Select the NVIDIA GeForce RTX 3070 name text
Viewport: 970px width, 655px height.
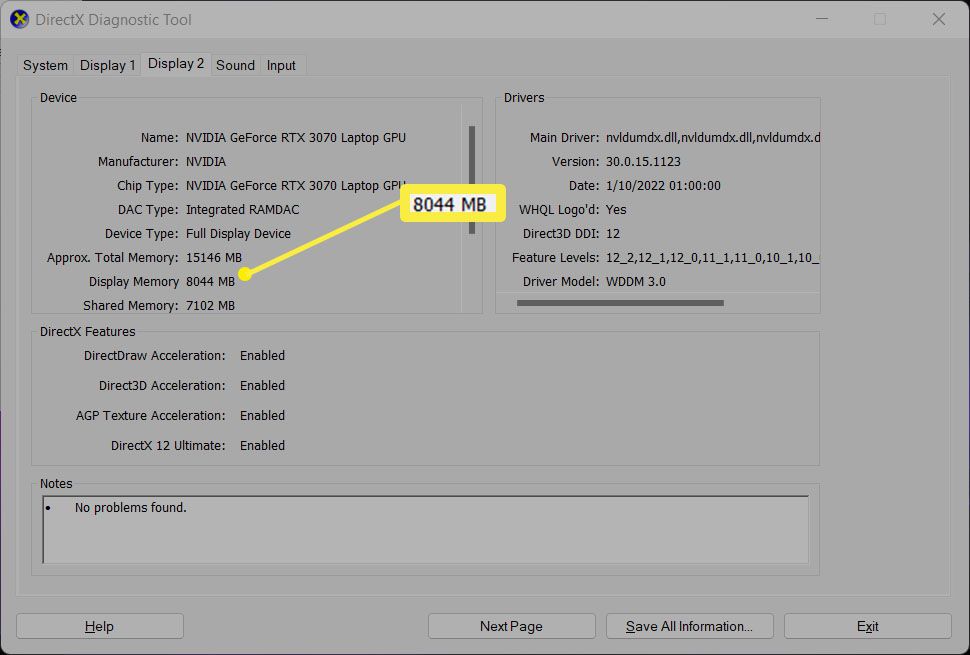(295, 137)
